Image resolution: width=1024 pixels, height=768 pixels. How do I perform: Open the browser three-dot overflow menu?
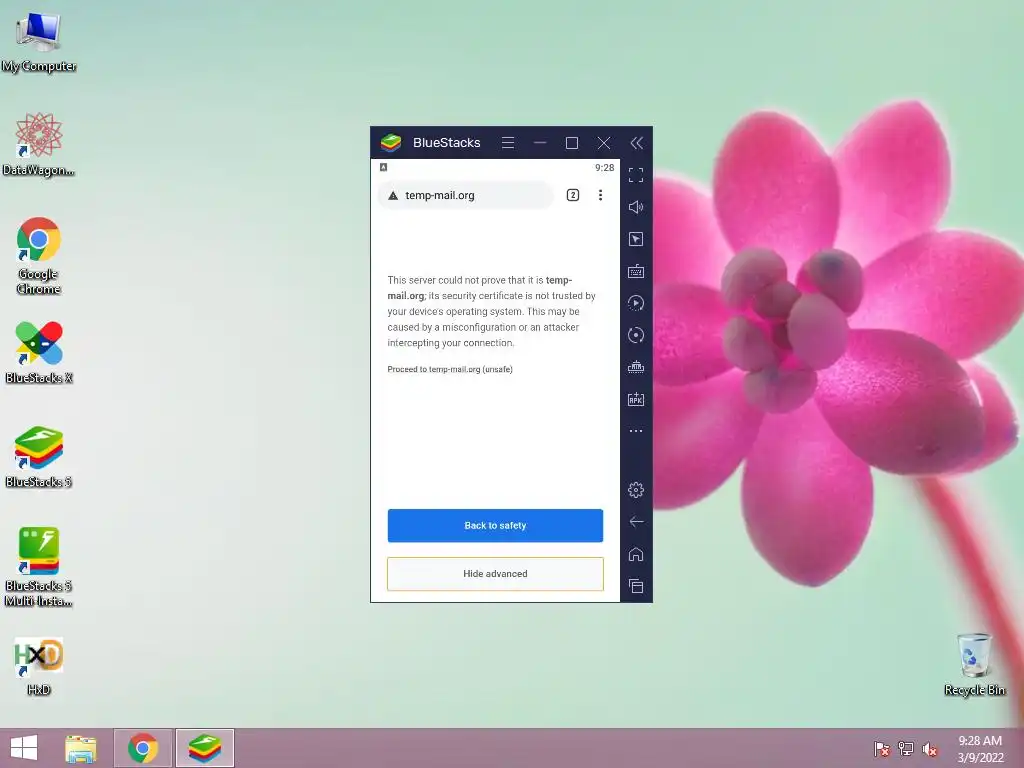(x=600, y=195)
